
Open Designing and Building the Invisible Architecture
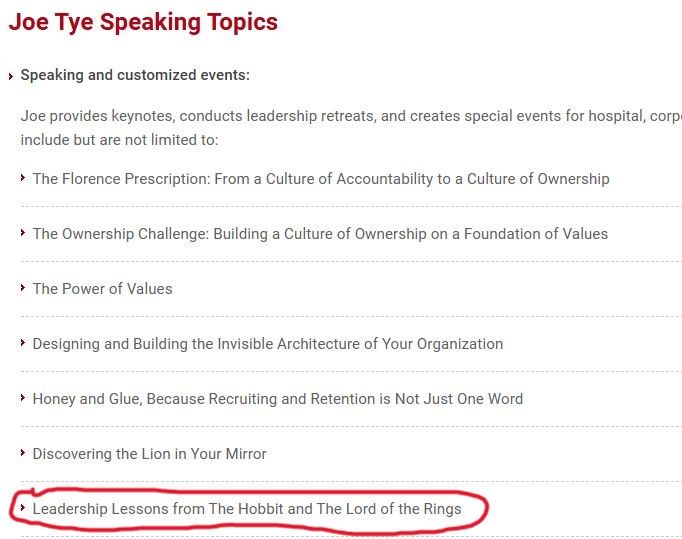coord(268,344)
